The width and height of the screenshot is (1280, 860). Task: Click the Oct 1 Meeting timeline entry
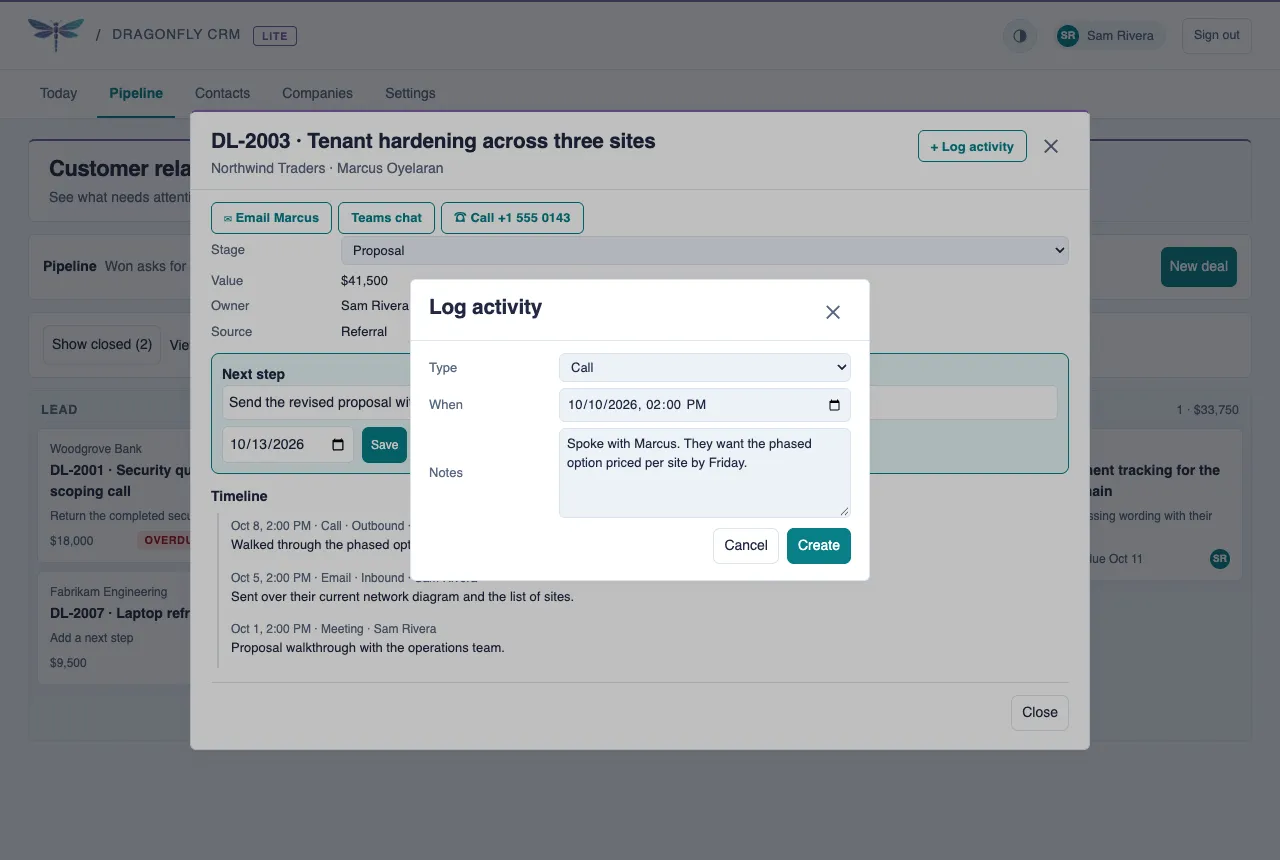368,638
